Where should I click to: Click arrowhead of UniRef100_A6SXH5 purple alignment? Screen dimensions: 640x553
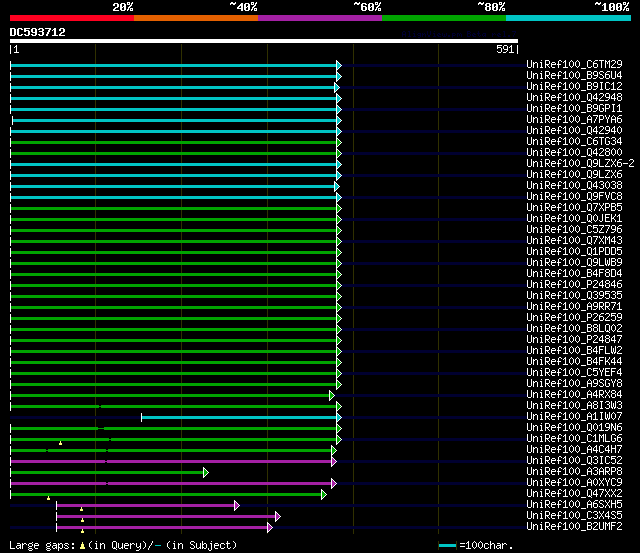(237, 505)
